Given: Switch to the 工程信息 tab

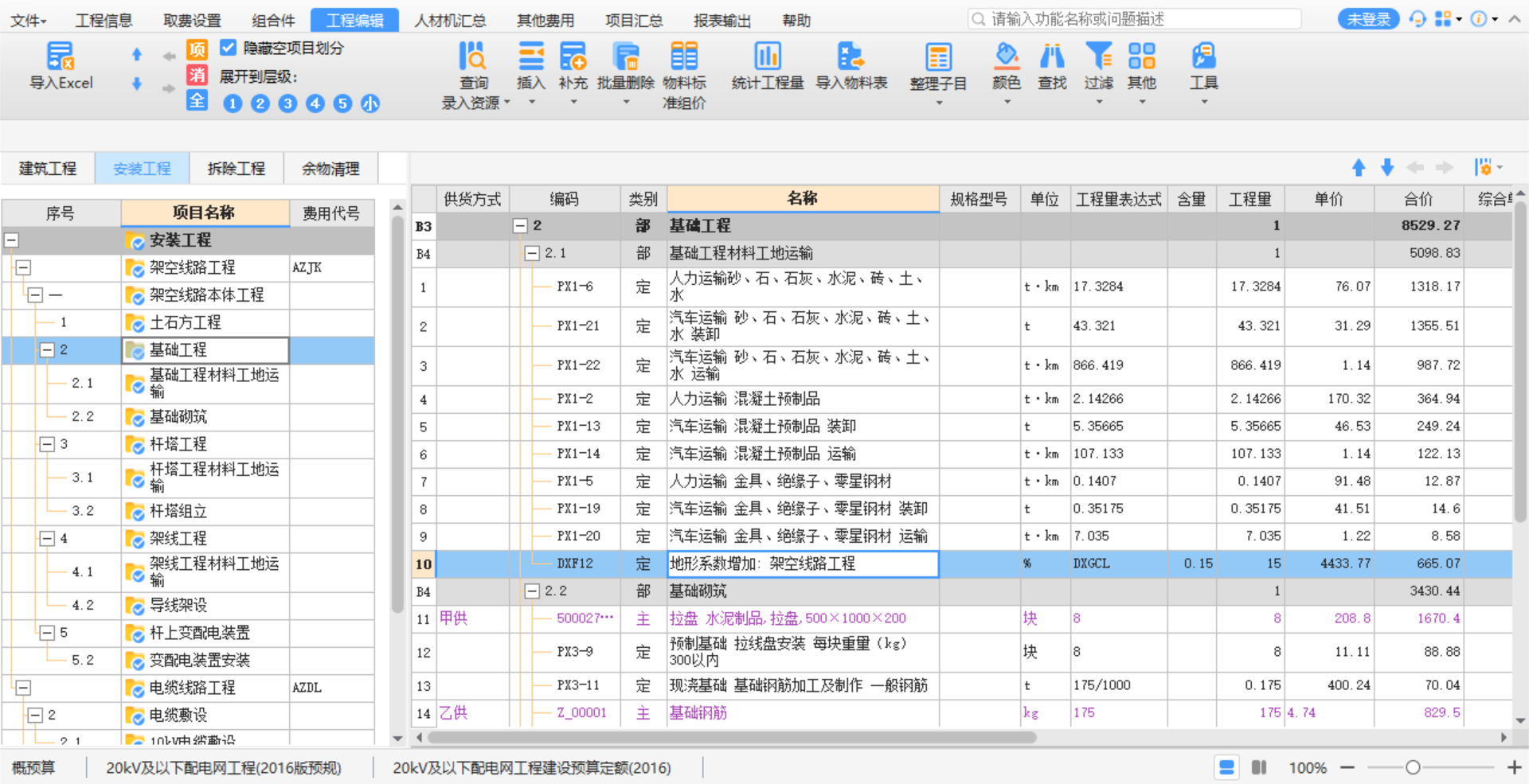Looking at the screenshot, I should (104, 20).
